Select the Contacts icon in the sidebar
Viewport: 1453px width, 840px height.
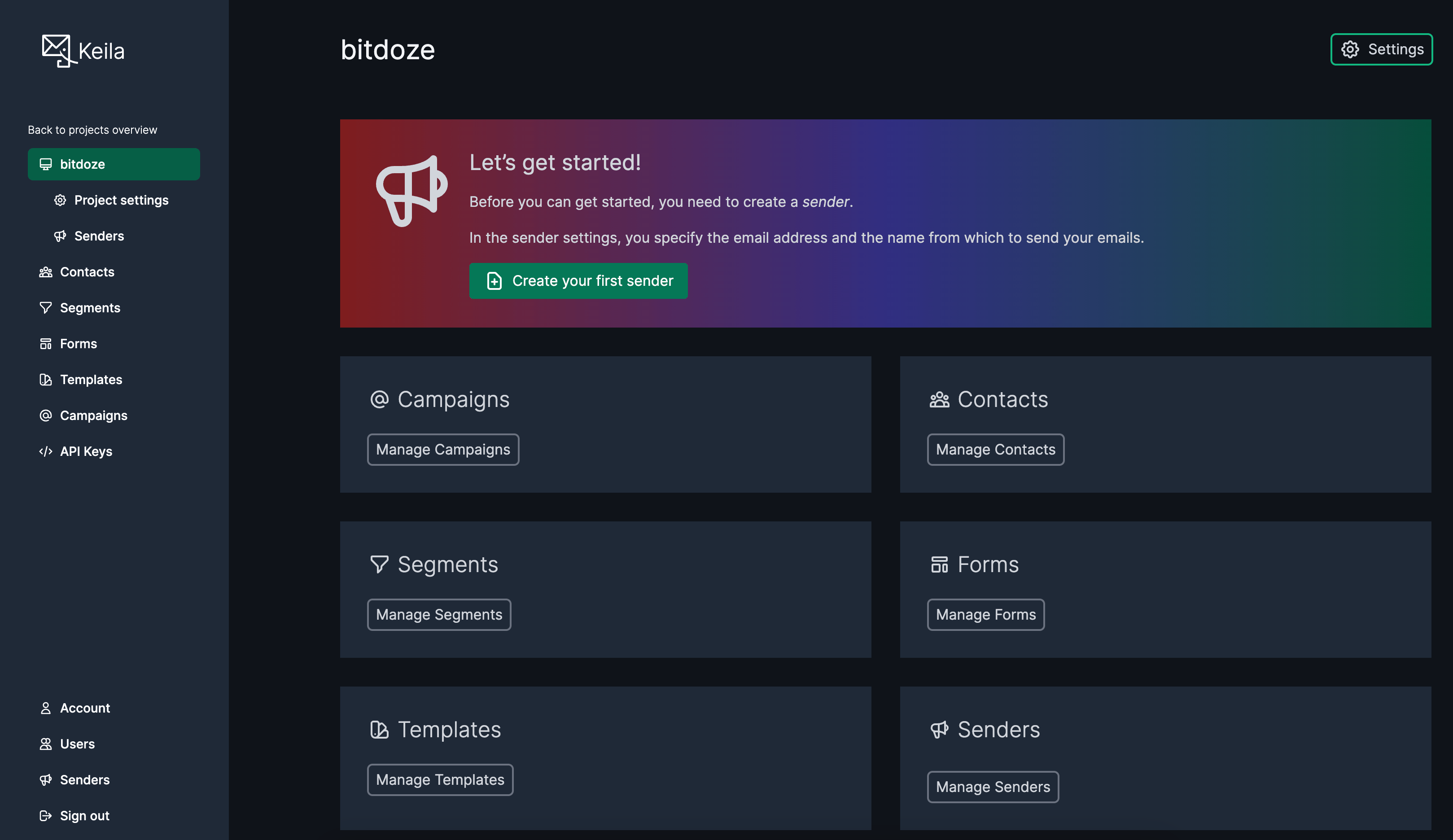[x=46, y=271]
